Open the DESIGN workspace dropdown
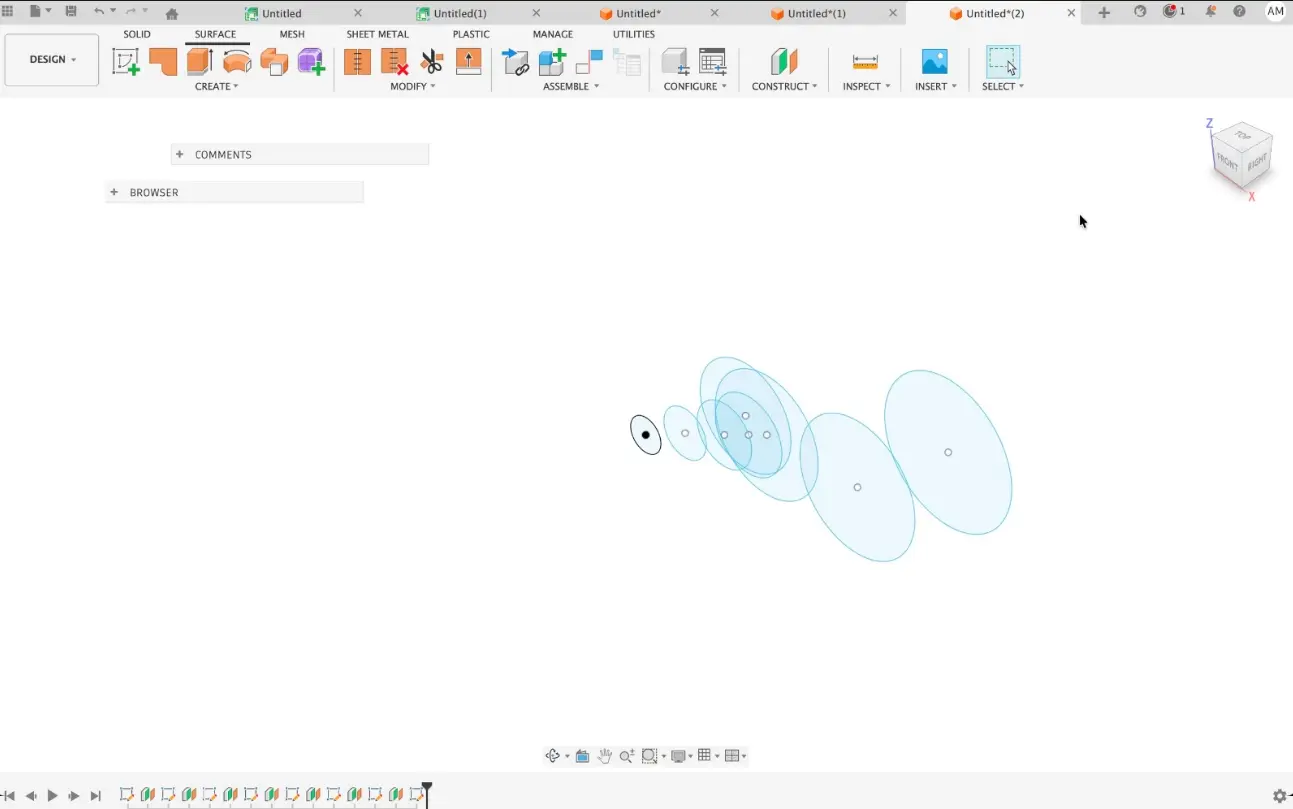 [x=50, y=59]
